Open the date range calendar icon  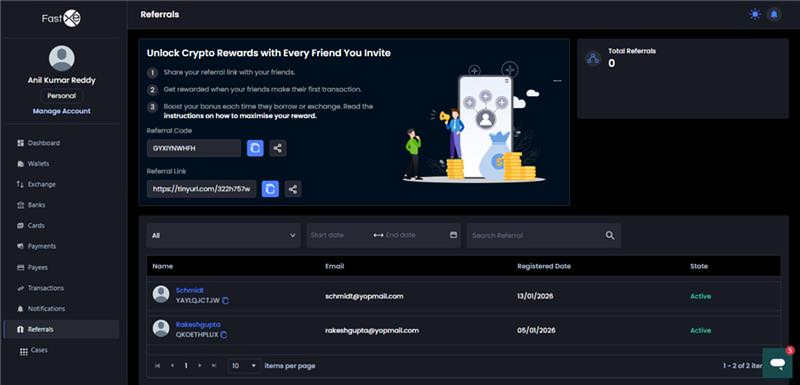(454, 235)
